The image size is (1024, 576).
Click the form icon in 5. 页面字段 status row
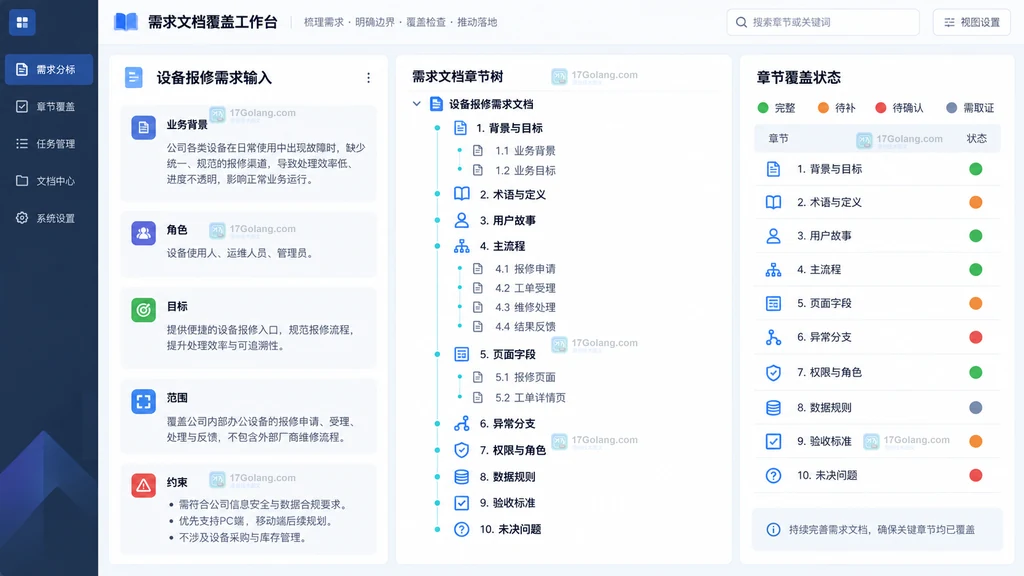coord(773,303)
